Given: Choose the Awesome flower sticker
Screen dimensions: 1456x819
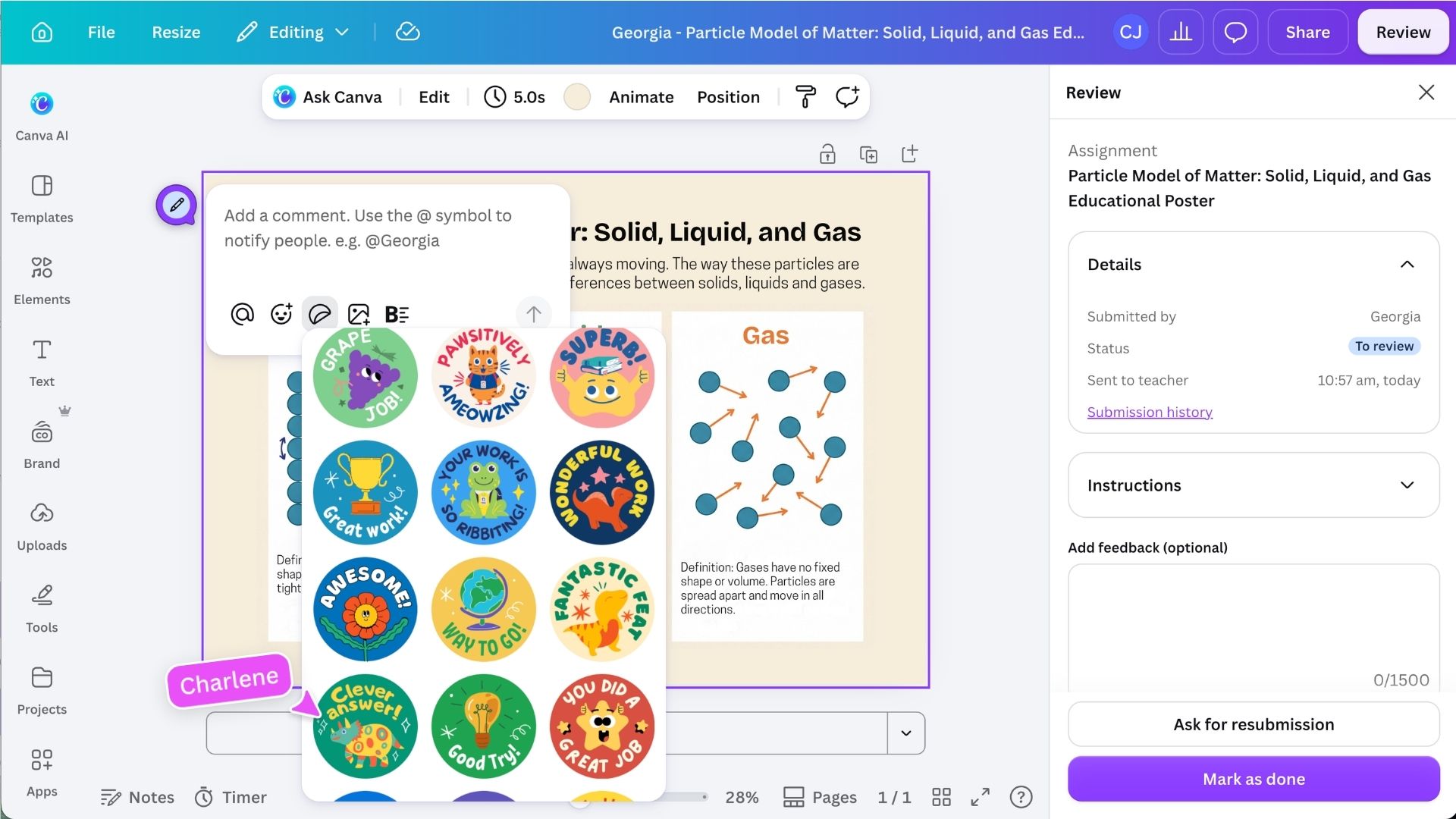Looking at the screenshot, I should (366, 610).
